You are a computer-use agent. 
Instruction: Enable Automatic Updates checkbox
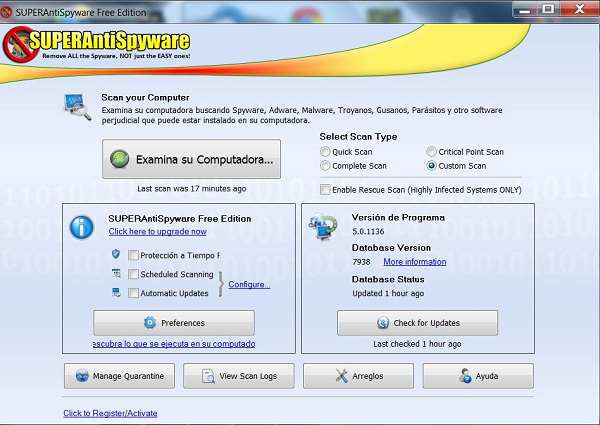(133, 293)
